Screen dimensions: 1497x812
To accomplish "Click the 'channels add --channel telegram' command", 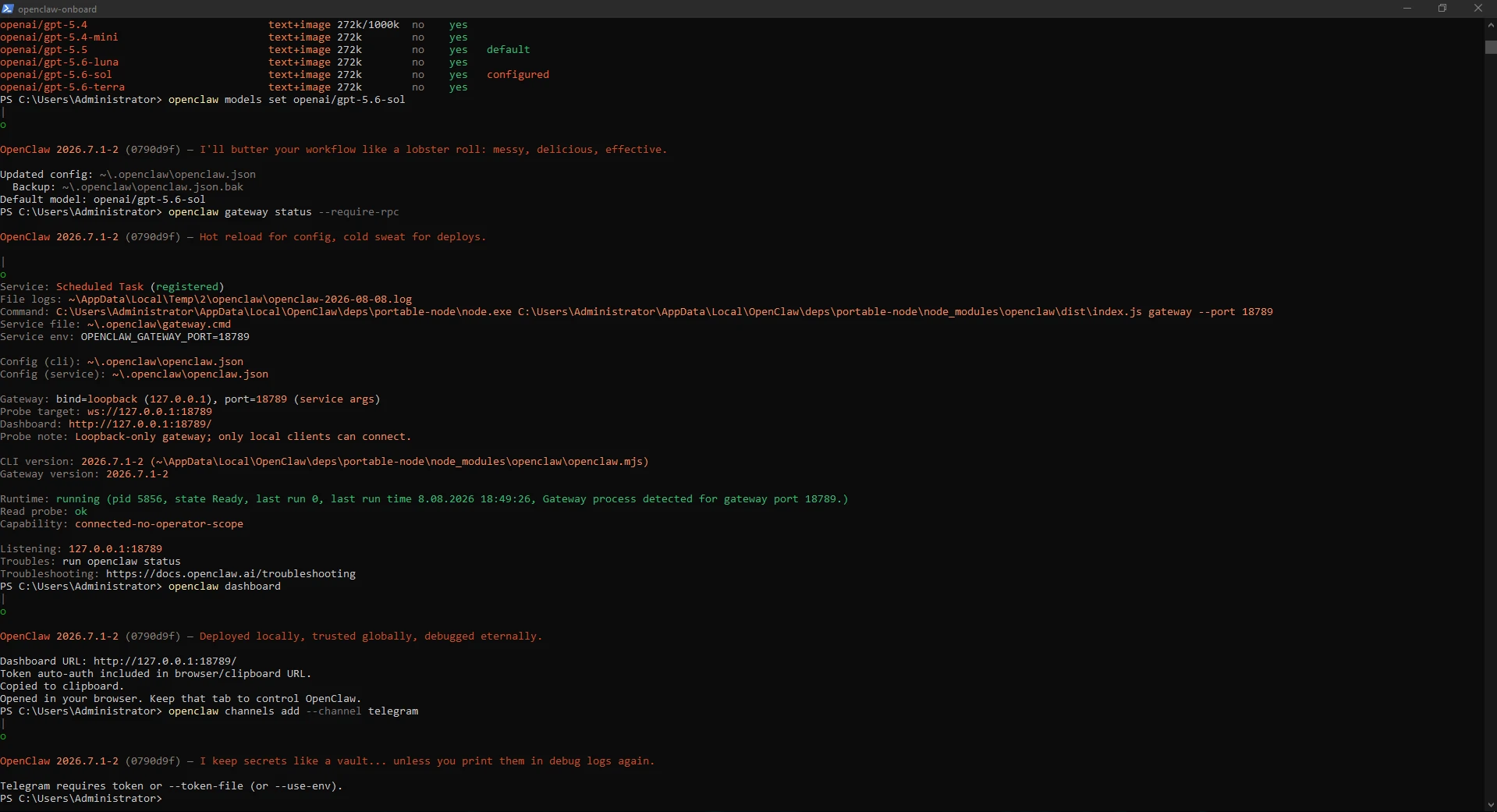I will (x=293, y=711).
